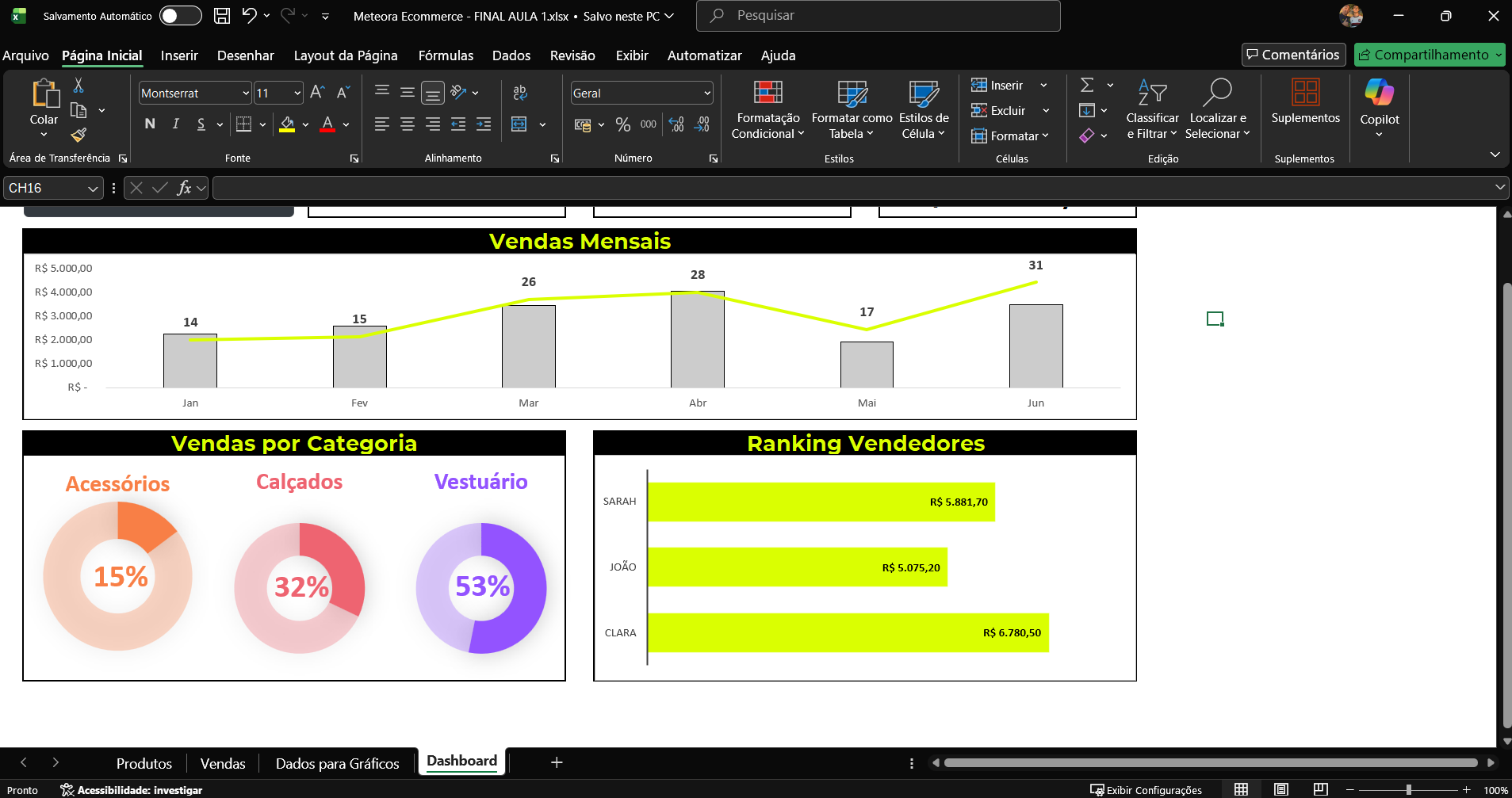This screenshot has height=798, width=1512.
Task: Click the Format Painter brush icon
Action: tap(78, 136)
